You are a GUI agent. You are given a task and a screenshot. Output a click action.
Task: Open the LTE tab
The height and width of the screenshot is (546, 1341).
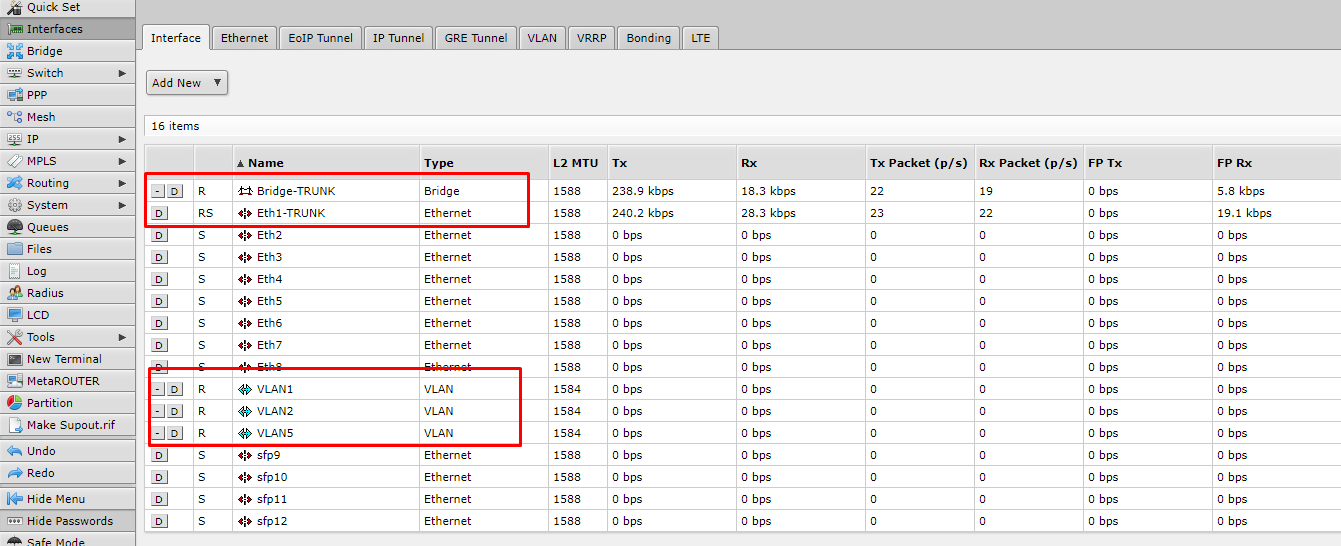click(x=701, y=38)
